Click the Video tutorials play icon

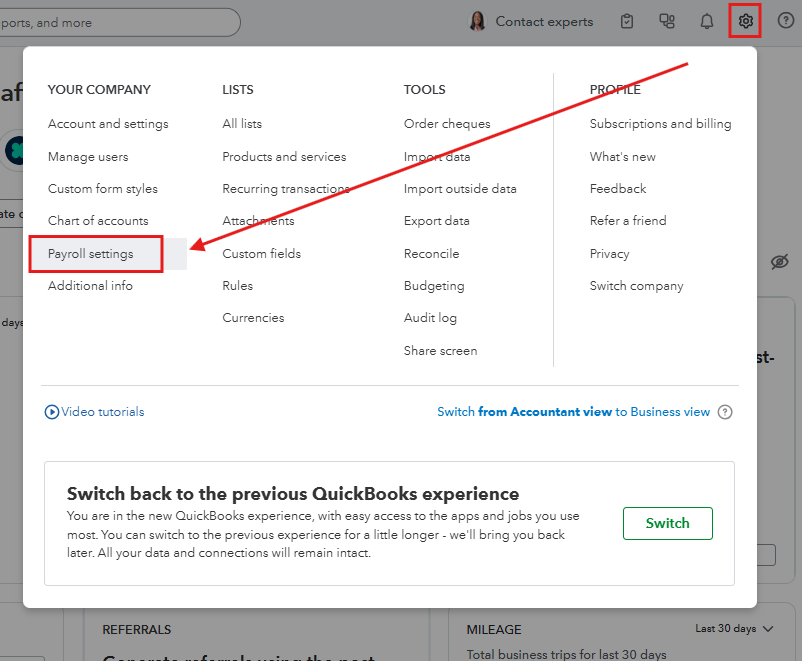pyautogui.click(x=52, y=412)
